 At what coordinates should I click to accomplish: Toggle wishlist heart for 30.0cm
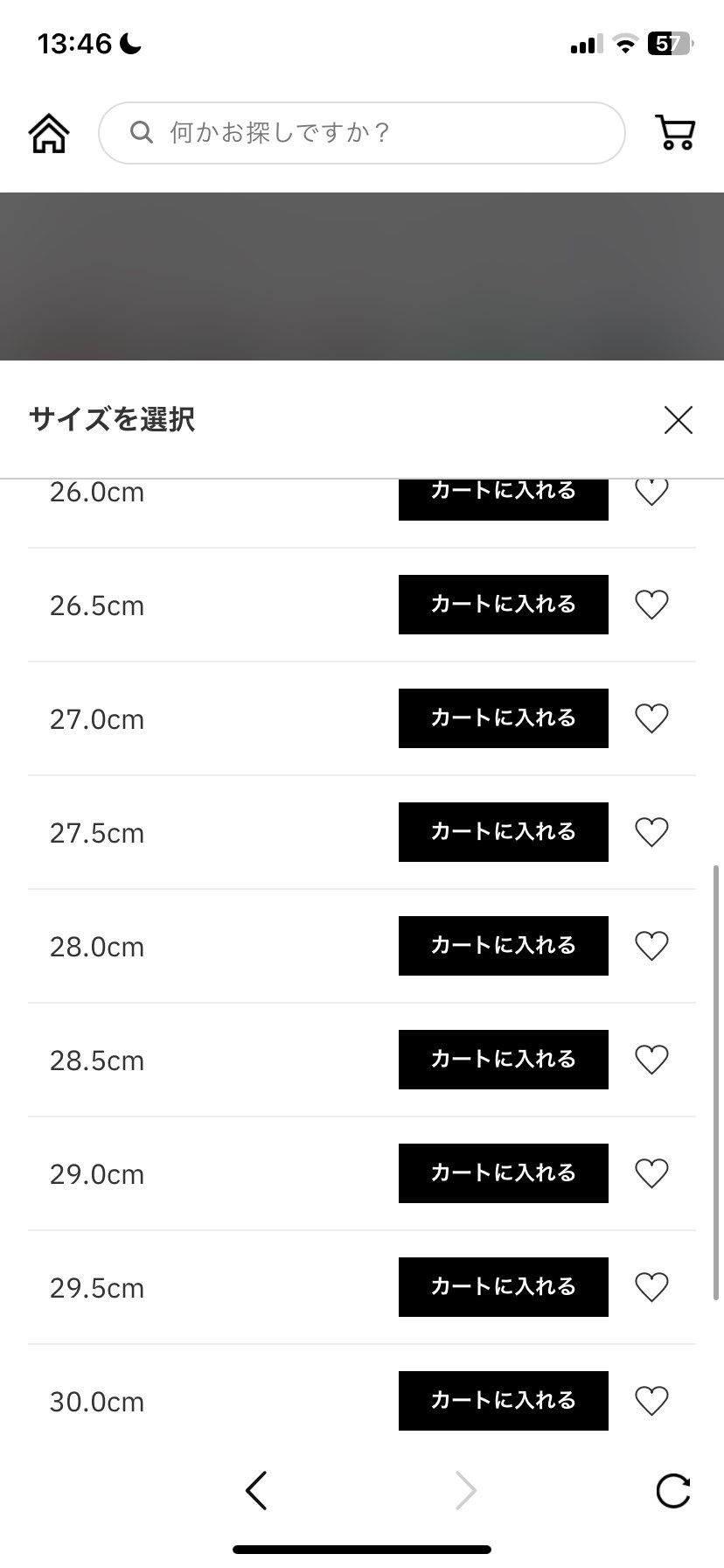(x=651, y=1401)
